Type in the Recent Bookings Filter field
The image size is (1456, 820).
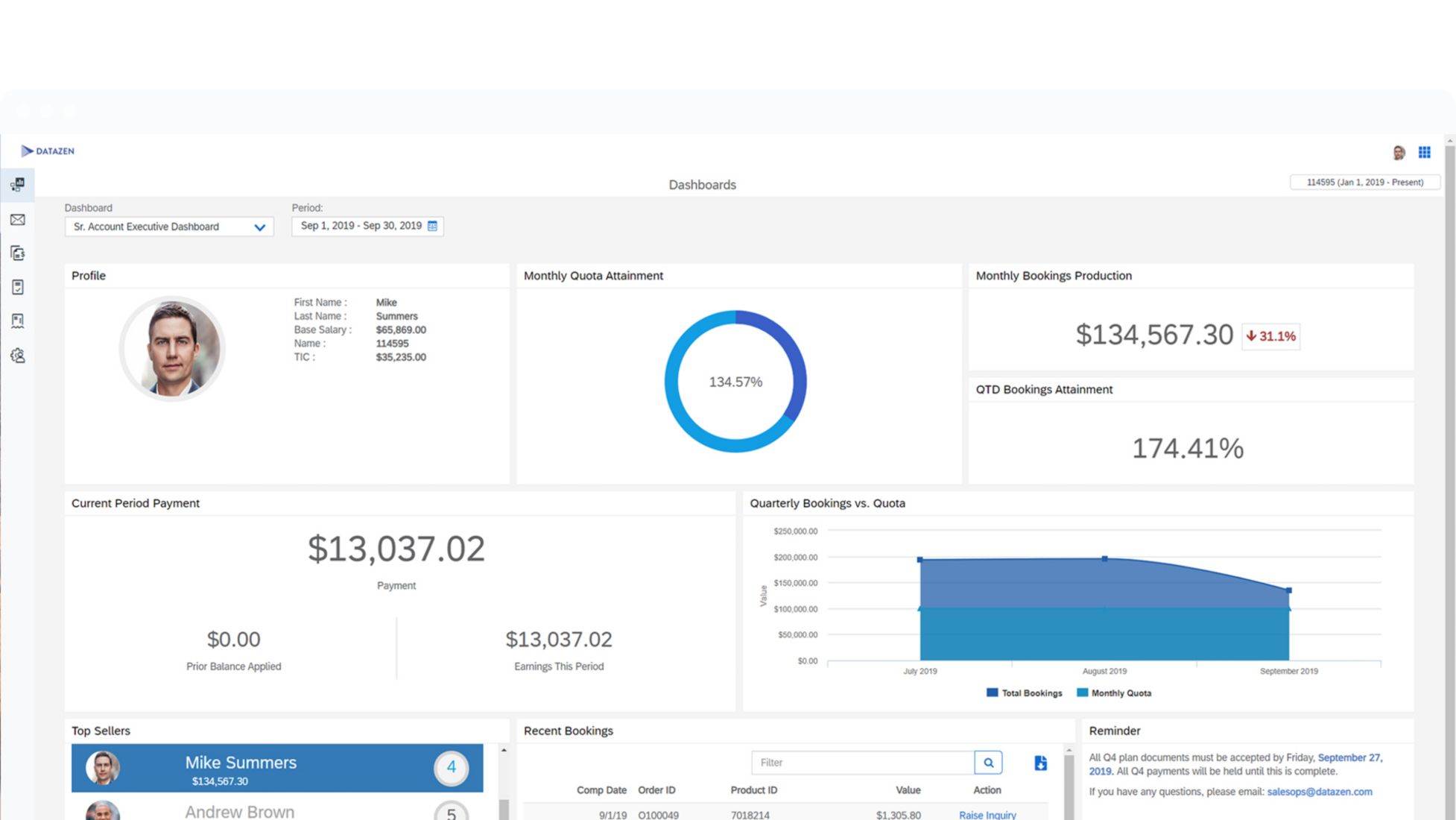(862, 763)
